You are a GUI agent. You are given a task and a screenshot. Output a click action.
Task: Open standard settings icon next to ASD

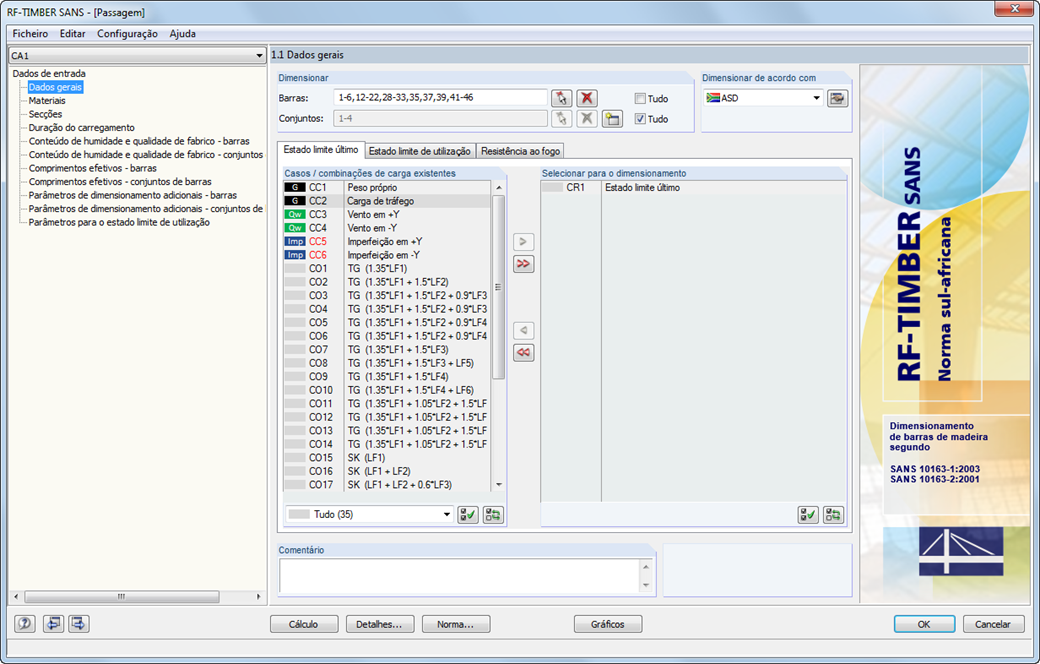(838, 98)
